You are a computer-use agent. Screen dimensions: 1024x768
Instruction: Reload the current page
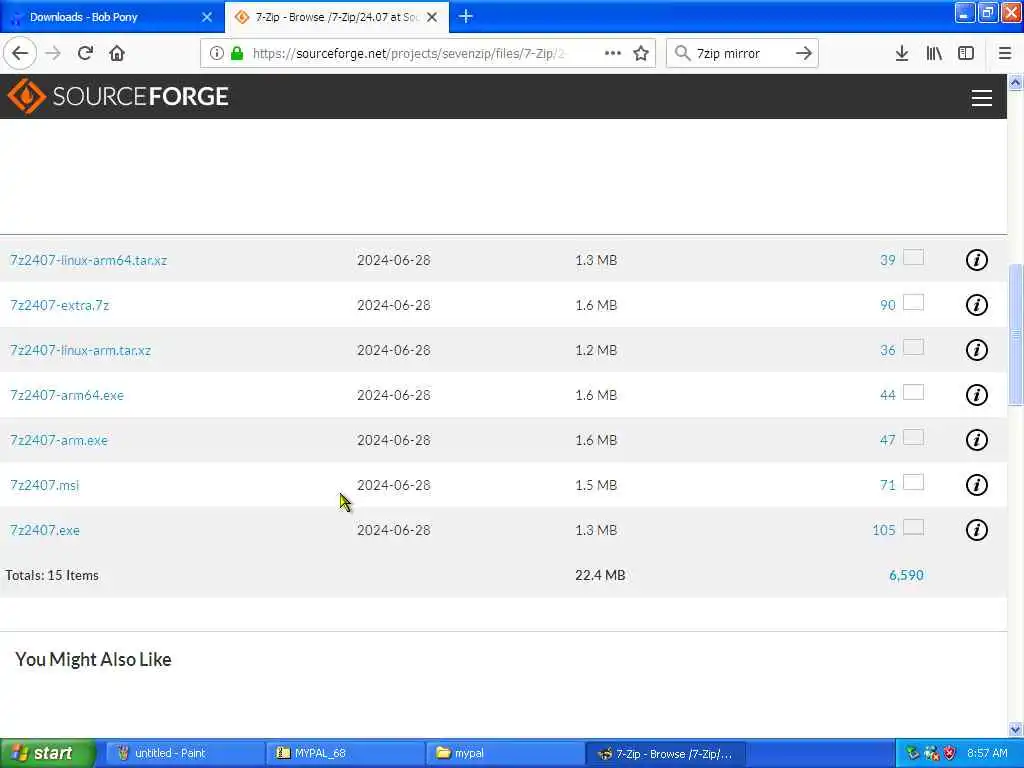(x=85, y=53)
